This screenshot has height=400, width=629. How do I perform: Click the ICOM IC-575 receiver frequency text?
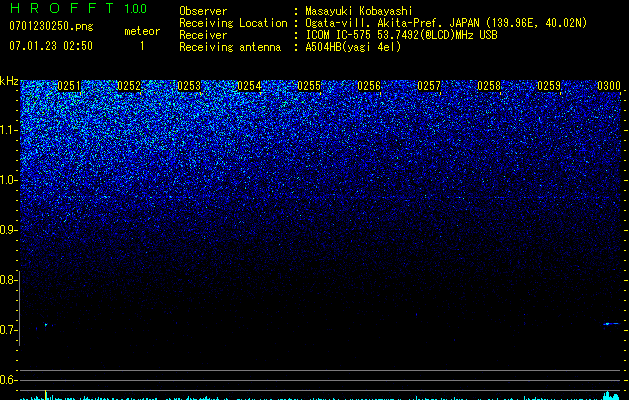click(x=401, y=35)
